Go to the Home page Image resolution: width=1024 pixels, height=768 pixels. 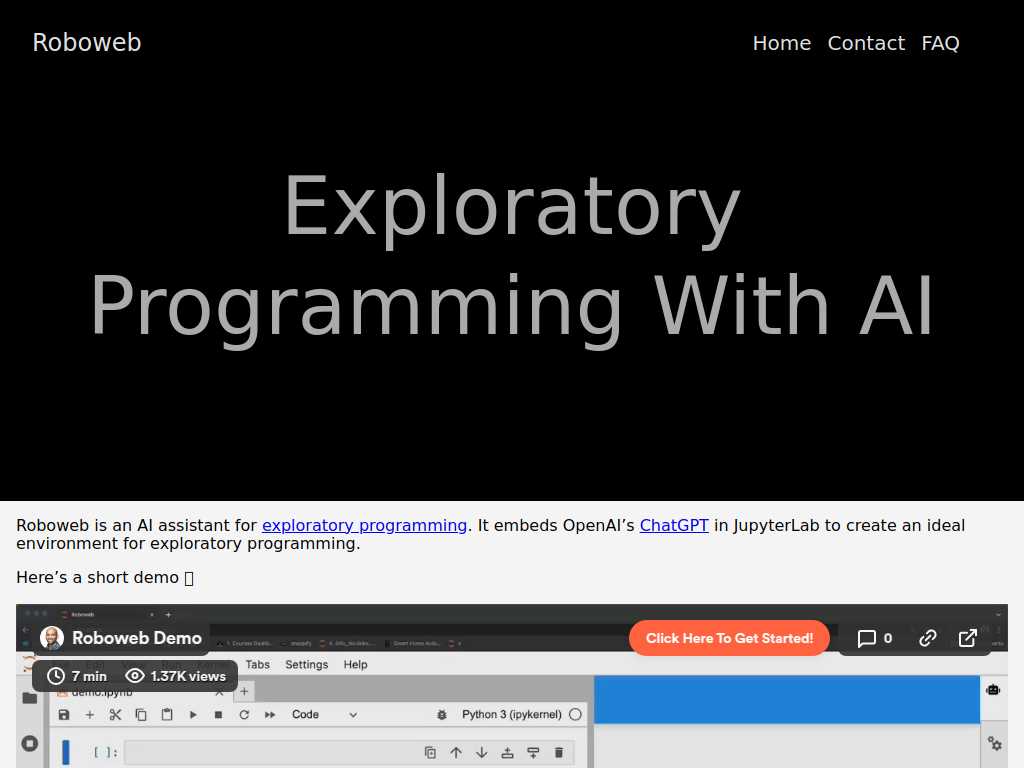pos(782,43)
